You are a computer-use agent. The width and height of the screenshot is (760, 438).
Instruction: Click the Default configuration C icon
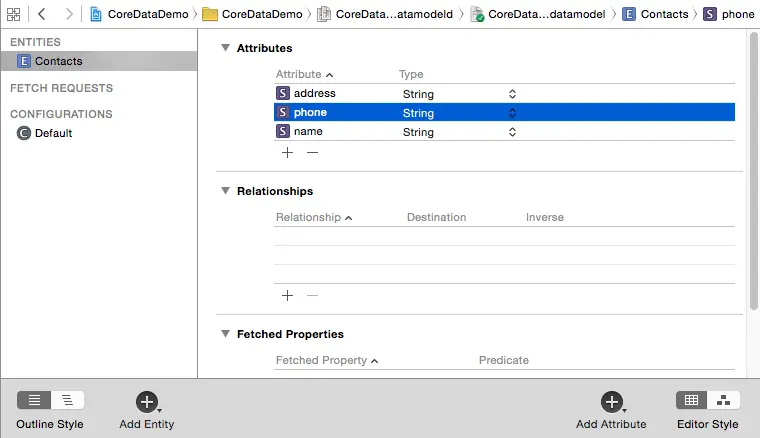click(x=23, y=133)
